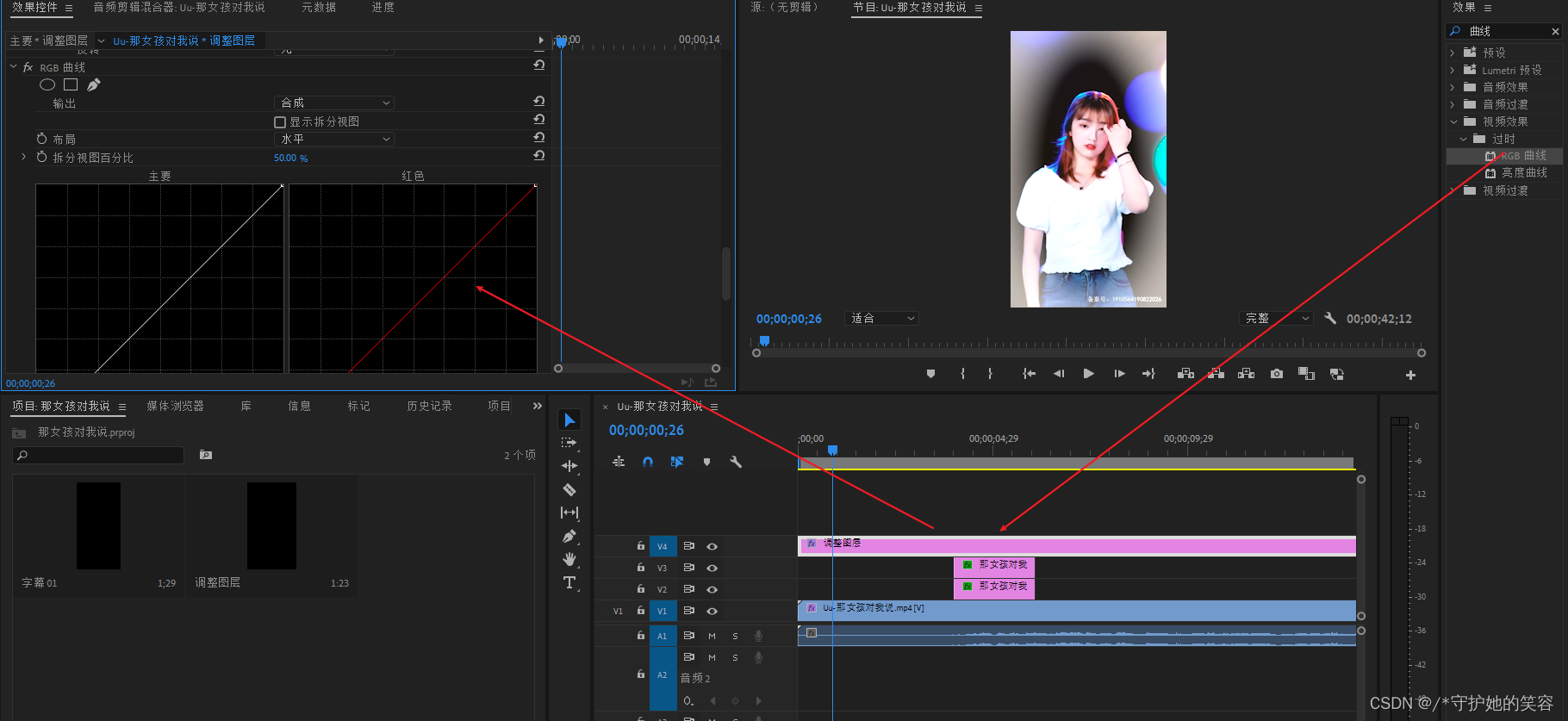
Task: Select the Razor tool
Action: point(569,489)
